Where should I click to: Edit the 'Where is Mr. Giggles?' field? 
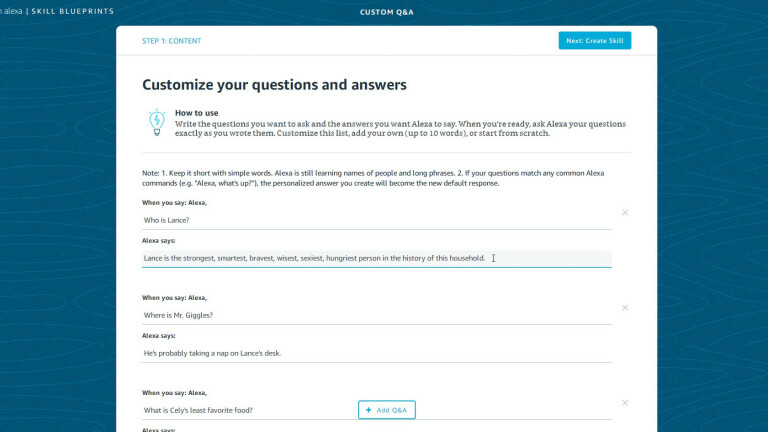[377, 315]
